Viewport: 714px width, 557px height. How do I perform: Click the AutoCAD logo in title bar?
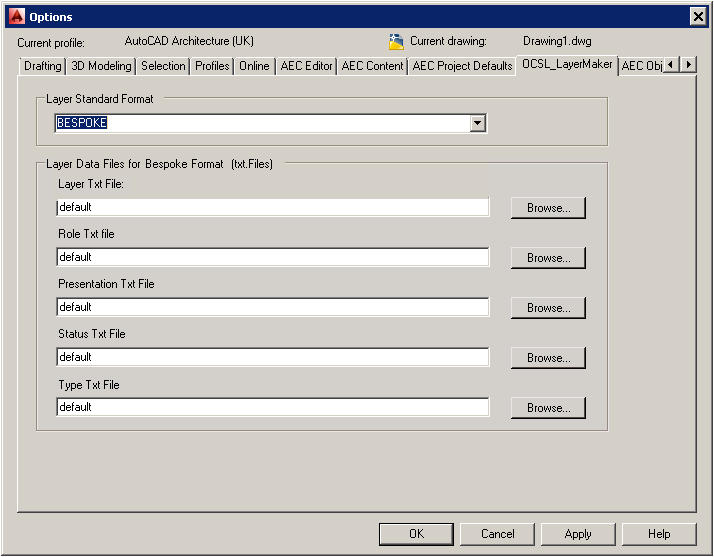16,16
